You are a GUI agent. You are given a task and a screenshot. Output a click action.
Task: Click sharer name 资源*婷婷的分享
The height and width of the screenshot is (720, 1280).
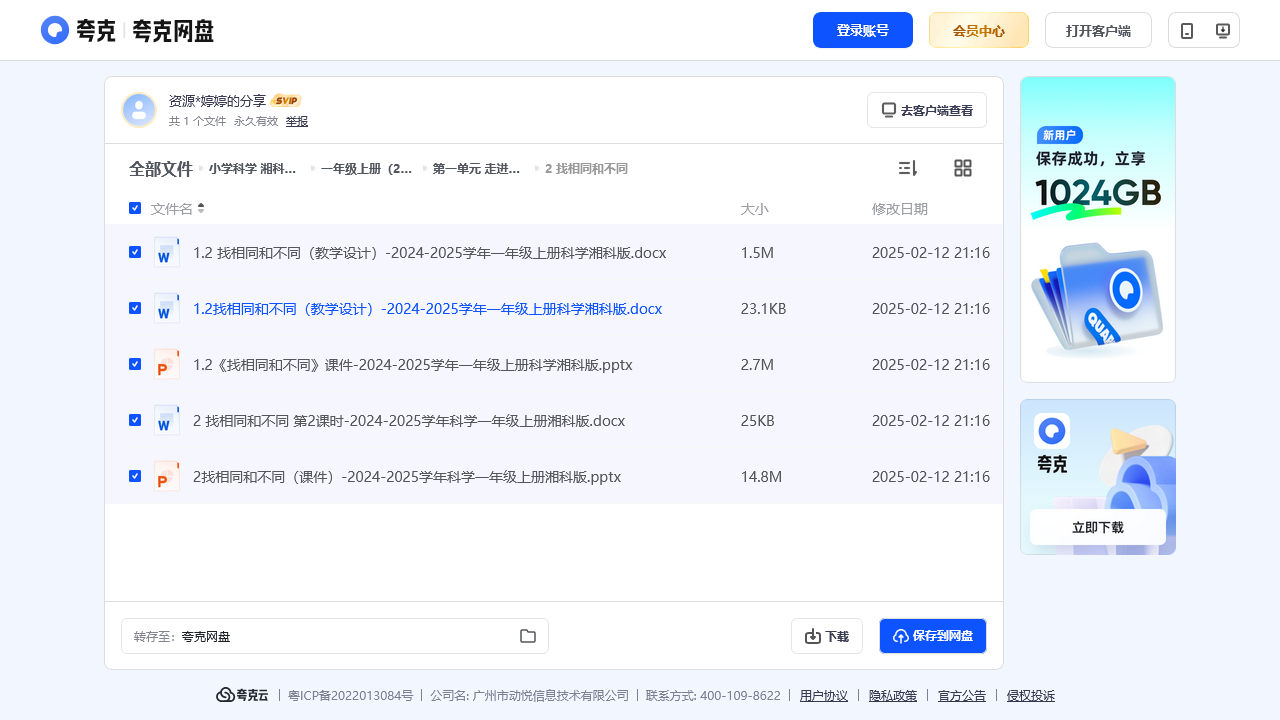click(217, 101)
